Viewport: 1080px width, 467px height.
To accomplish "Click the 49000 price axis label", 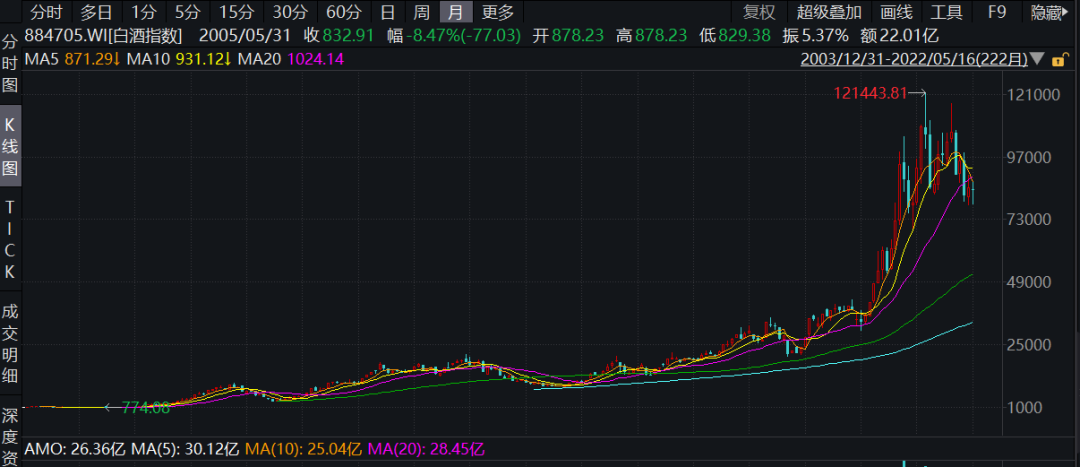I will pos(1030,282).
